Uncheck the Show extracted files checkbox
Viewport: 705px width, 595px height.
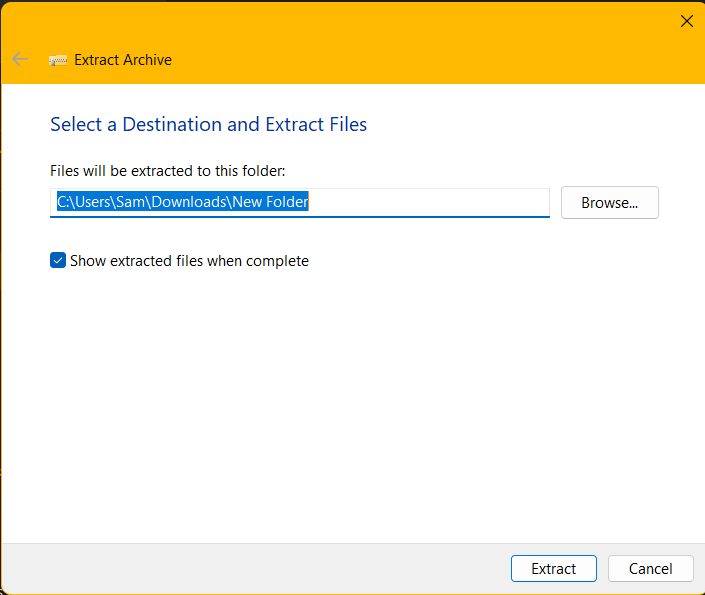(x=58, y=261)
